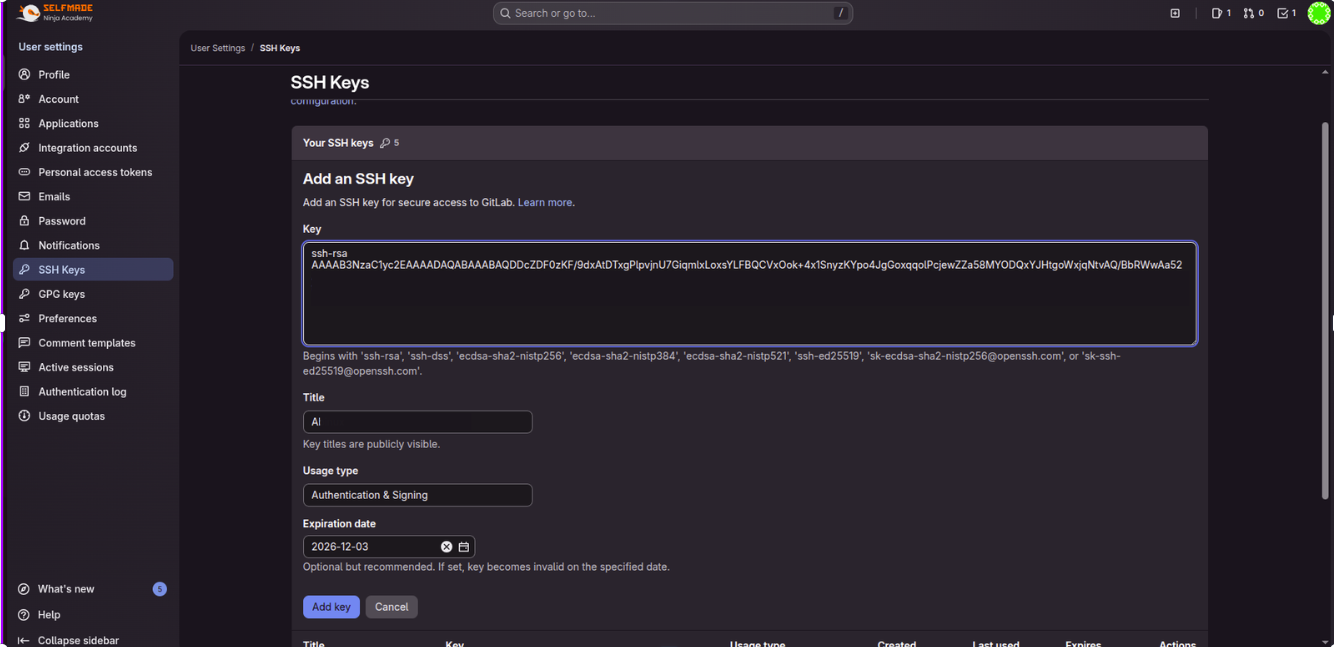Viewport: 1334px width, 647px height.
Task: Click the Cancel button
Action: tap(391, 607)
